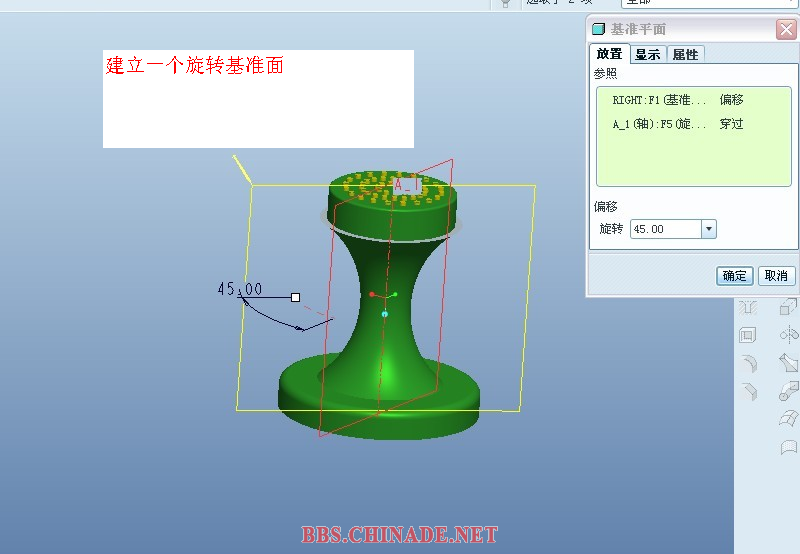Click the 45.00 rotation input field
Viewport: 800px width, 554px height.
tap(666, 229)
